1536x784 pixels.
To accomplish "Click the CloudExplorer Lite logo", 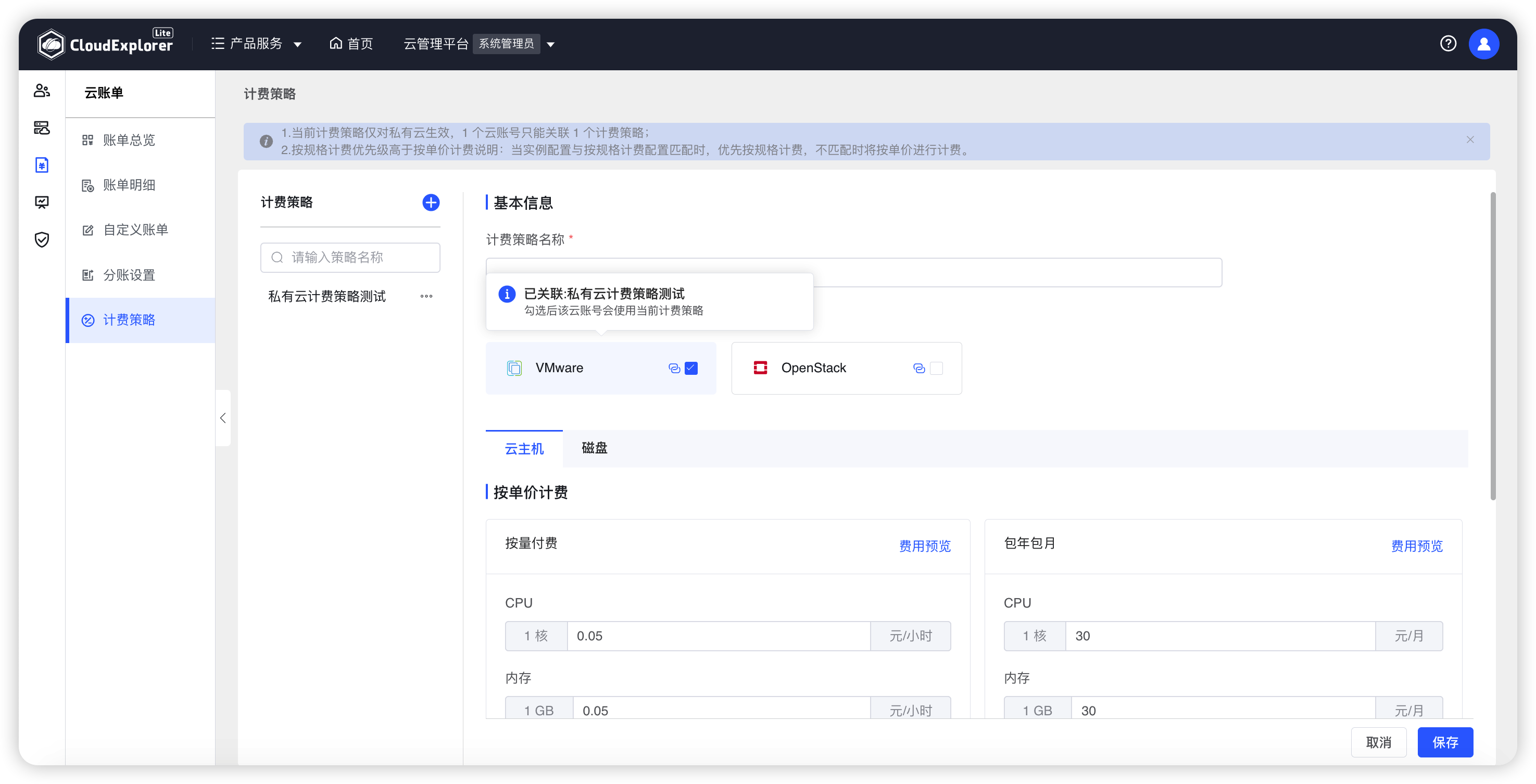I will (x=105, y=44).
